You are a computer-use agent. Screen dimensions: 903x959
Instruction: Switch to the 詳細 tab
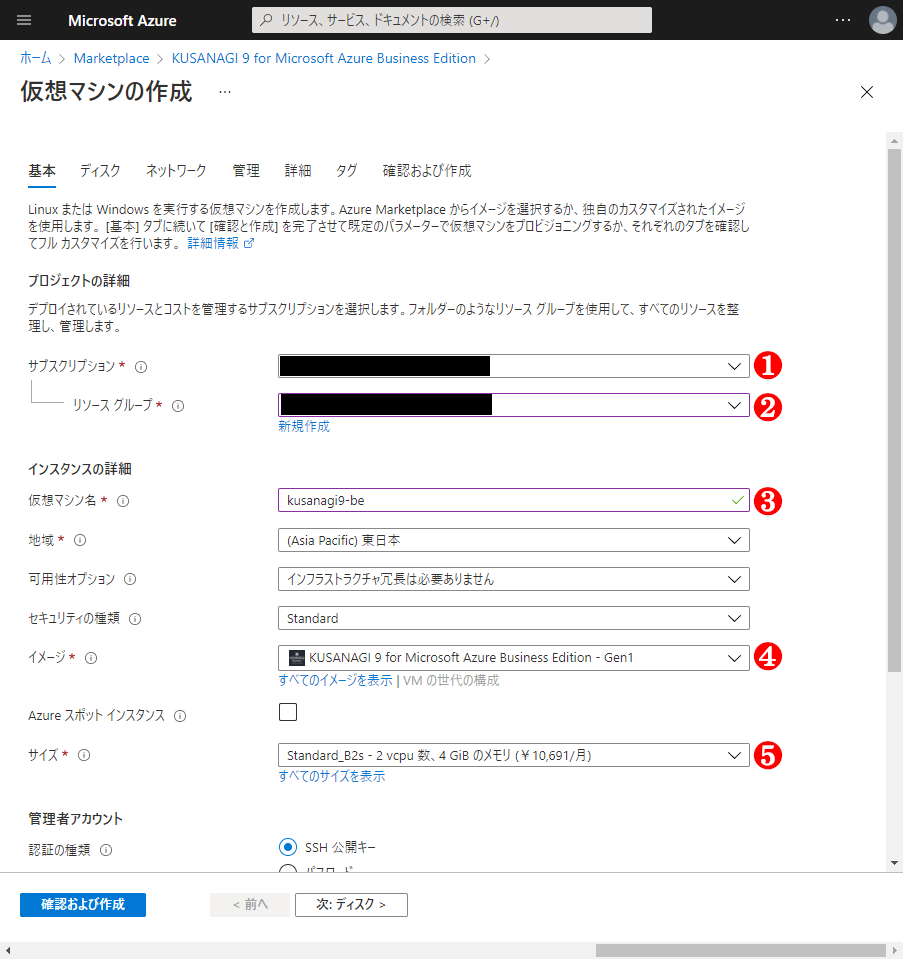click(298, 171)
